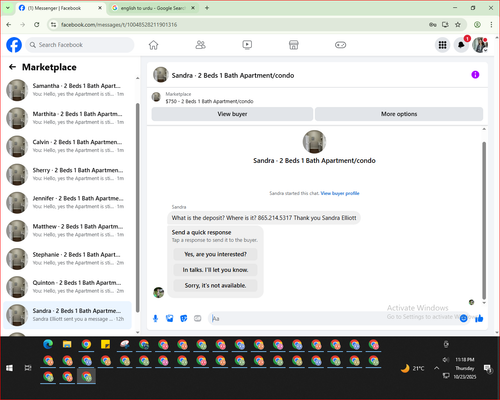Image resolution: width=500 pixels, height=400 pixels.
Task: Select Sandra conversation in sidebar list
Action: point(67,315)
